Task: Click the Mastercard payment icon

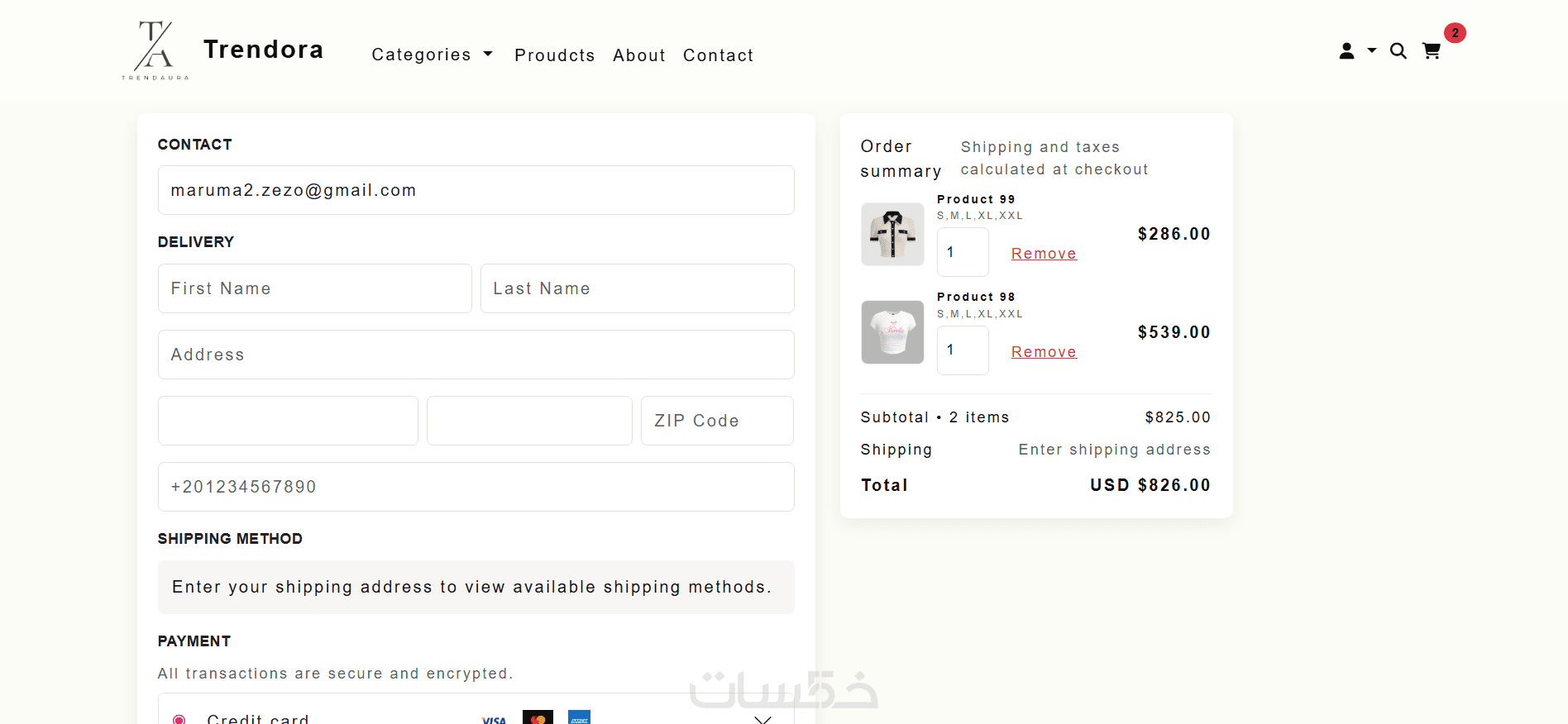Action: pos(538,717)
